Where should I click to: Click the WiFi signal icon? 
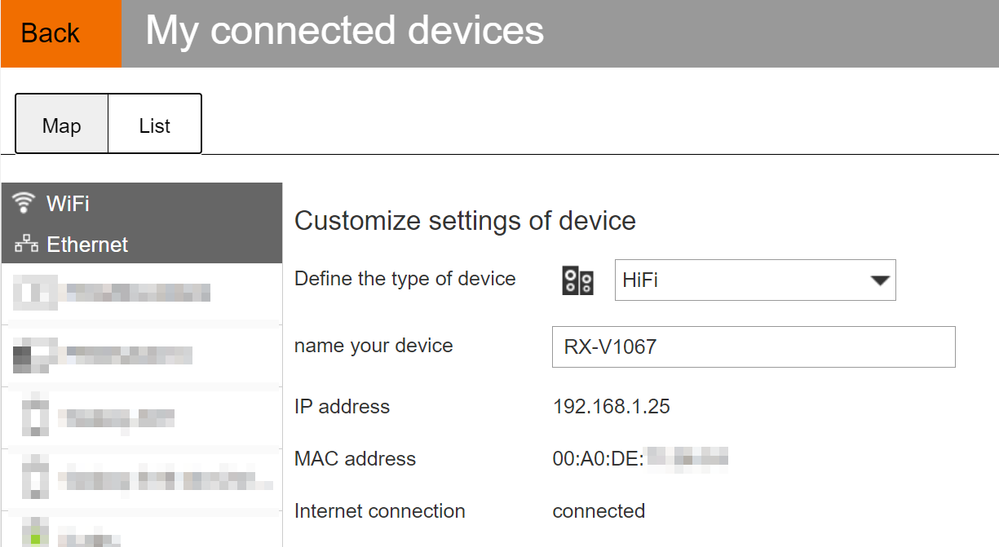click(x=24, y=204)
